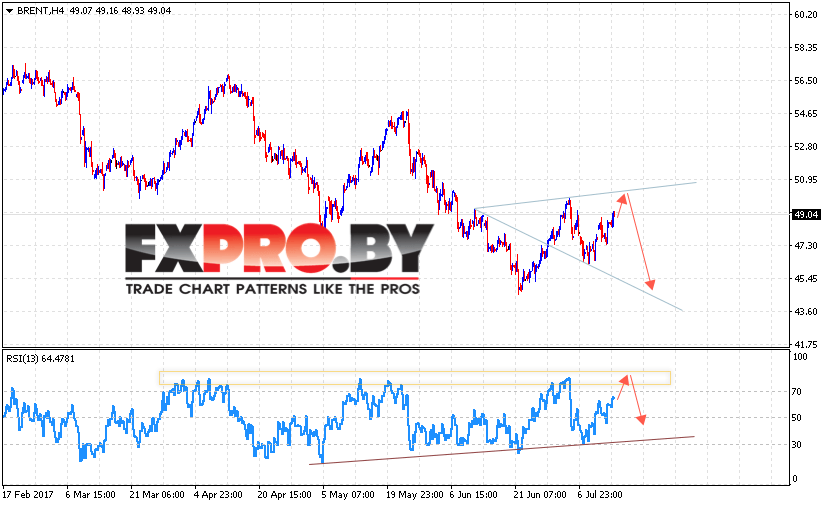Click the 52.80 price axis label

point(805,146)
